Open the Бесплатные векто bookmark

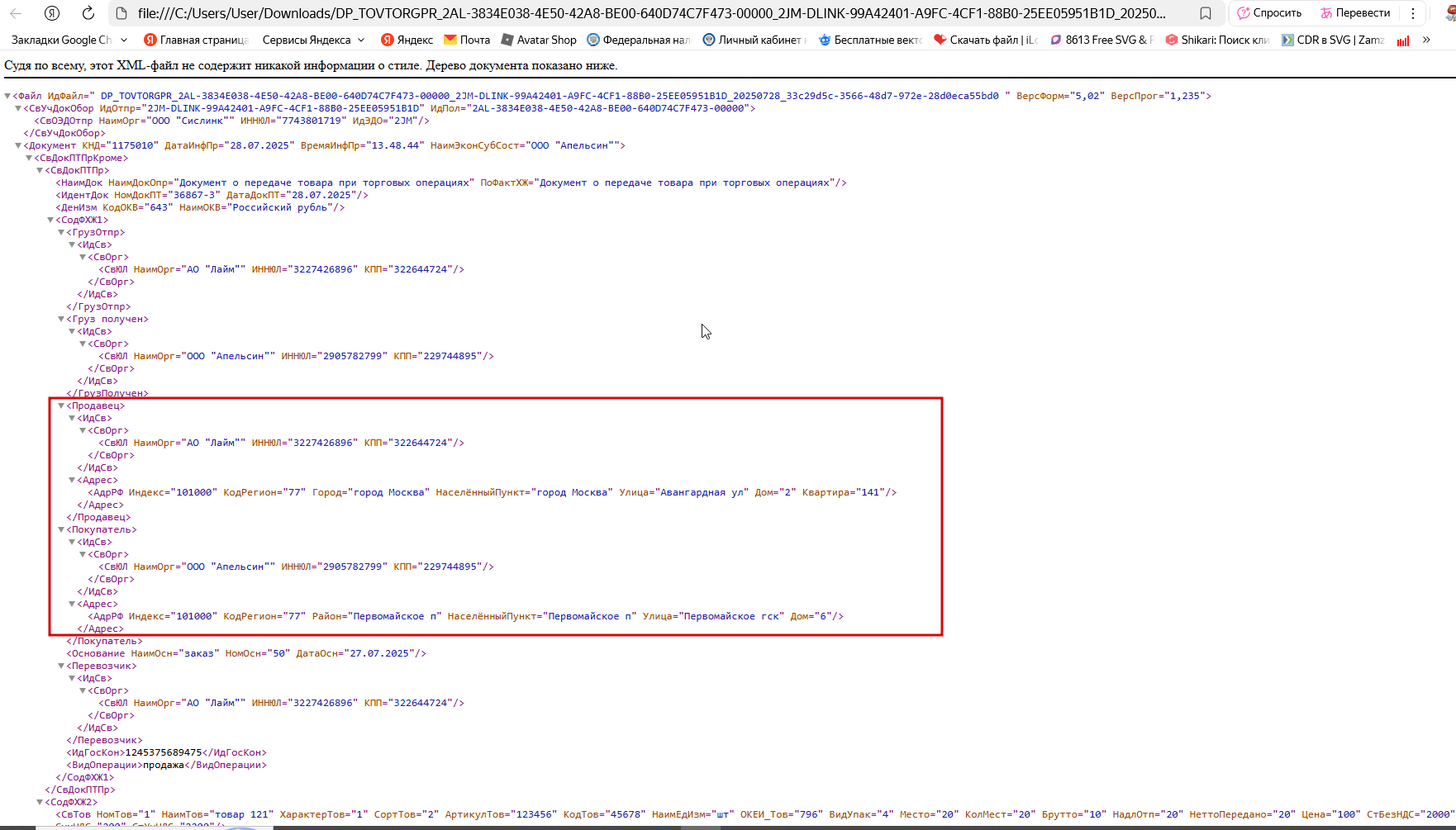[870, 40]
